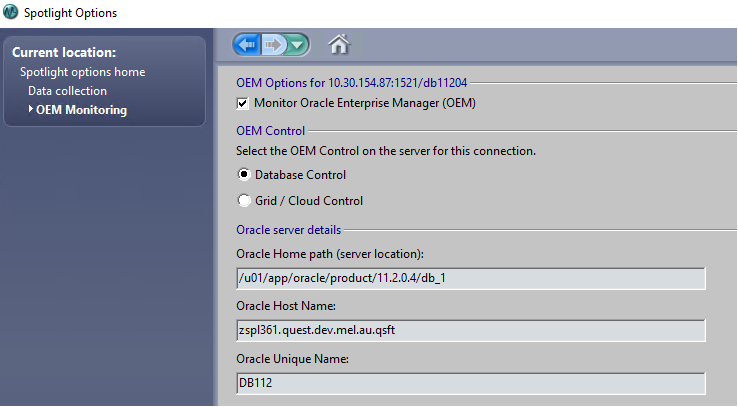Select Grid / Cloud Control radio button
This screenshot has width=738, height=407.
[x=244, y=201]
